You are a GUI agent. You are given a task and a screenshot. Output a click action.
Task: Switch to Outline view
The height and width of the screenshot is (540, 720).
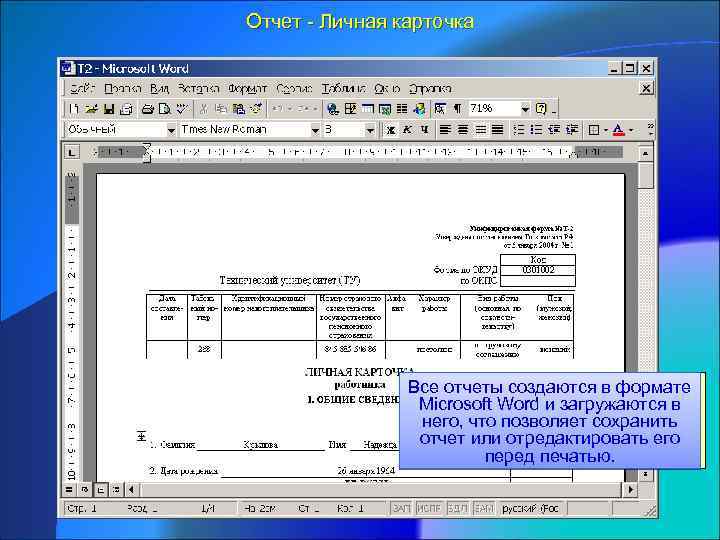pos(116,489)
